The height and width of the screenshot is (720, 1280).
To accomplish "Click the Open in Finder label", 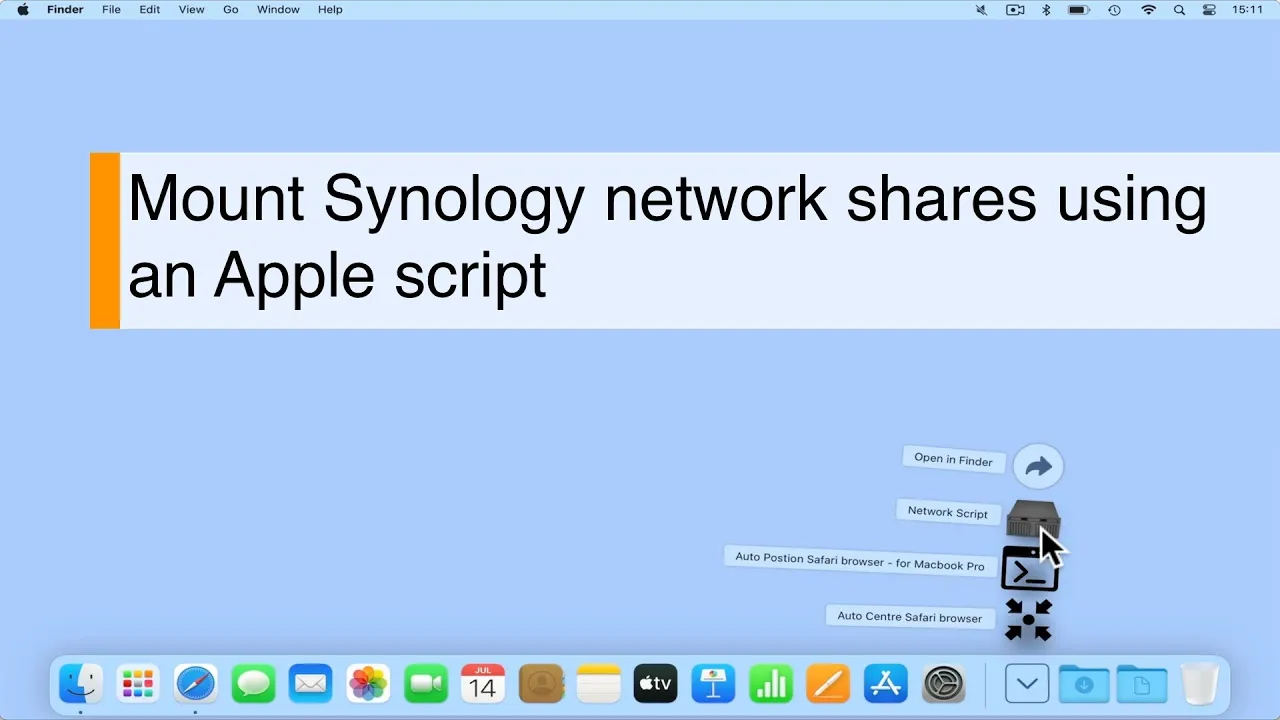I will click(953, 459).
